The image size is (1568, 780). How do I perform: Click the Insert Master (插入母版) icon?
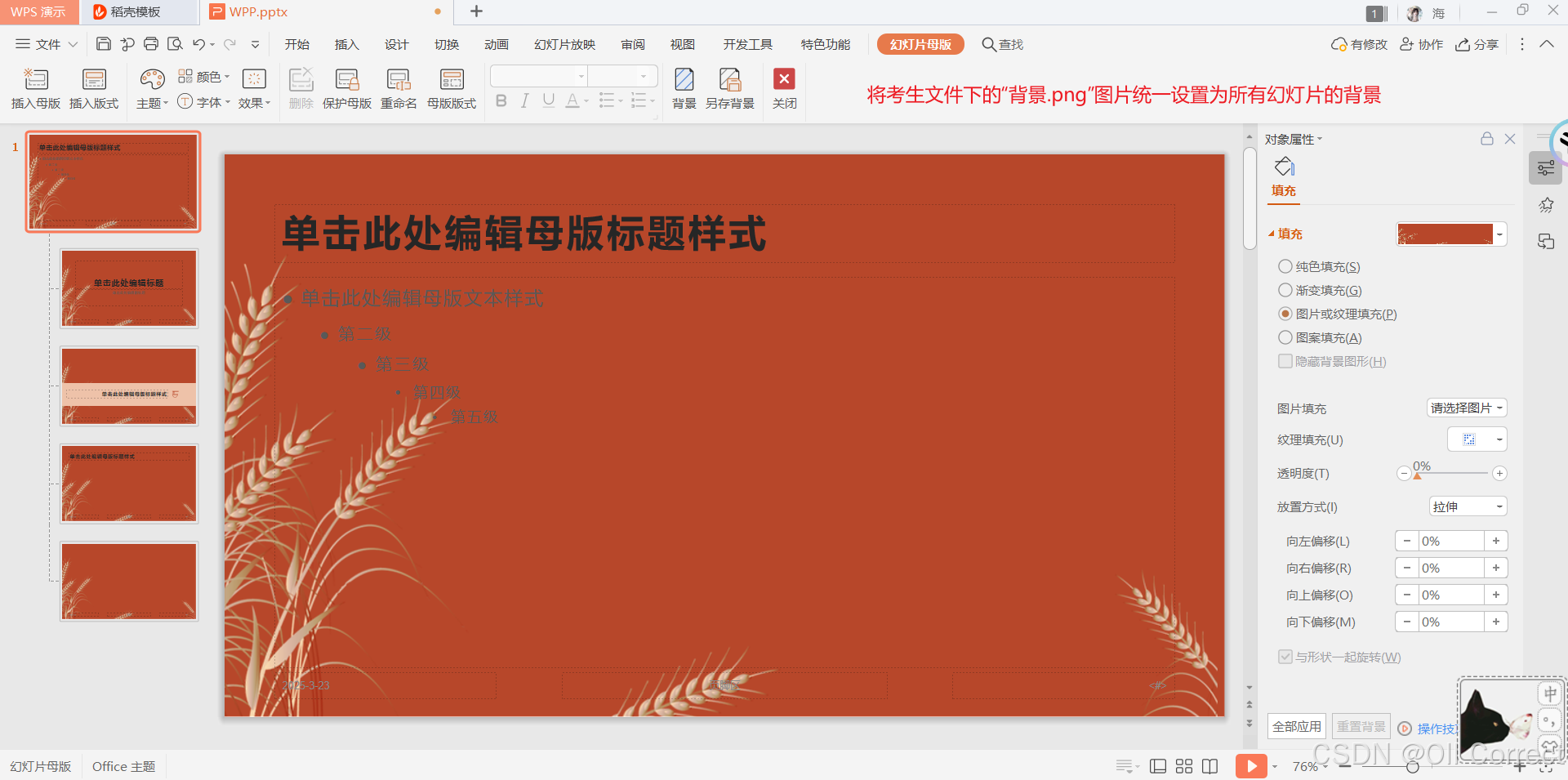point(36,79)
